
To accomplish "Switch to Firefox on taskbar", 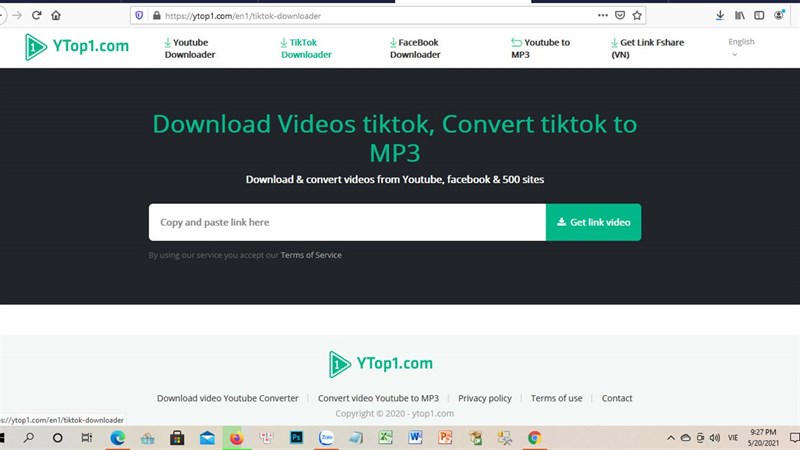I will tap(236, 438).
